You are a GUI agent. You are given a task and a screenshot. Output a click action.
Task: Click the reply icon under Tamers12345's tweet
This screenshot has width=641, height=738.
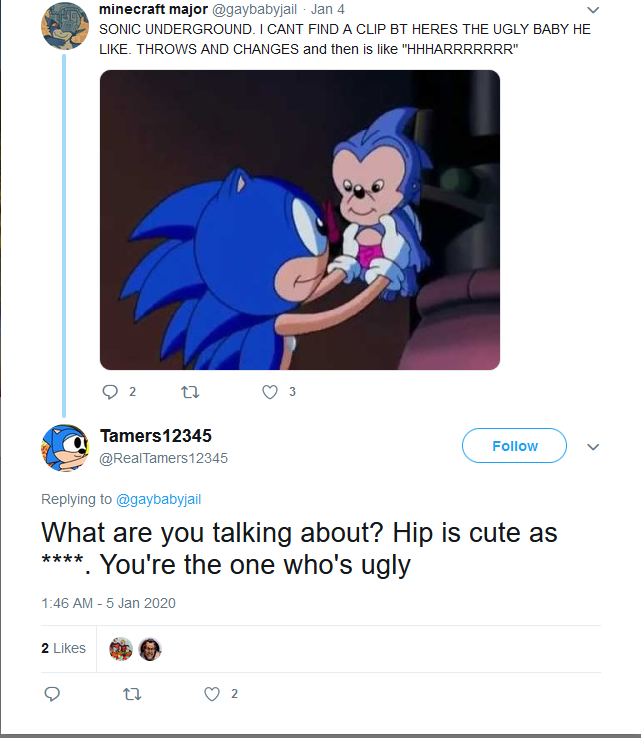[x=53, y=694]
